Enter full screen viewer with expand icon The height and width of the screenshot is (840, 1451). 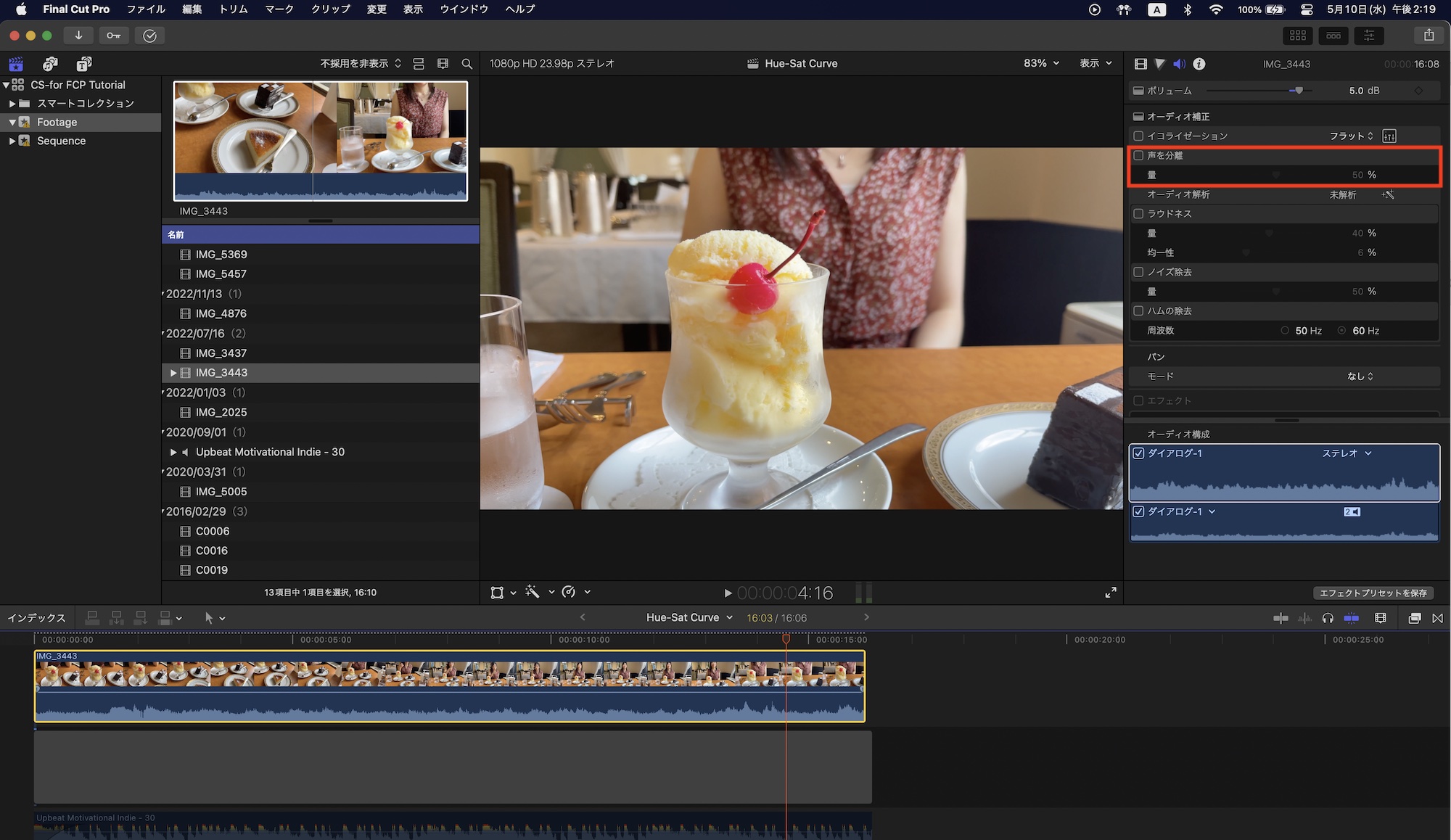coord(1110,593)
